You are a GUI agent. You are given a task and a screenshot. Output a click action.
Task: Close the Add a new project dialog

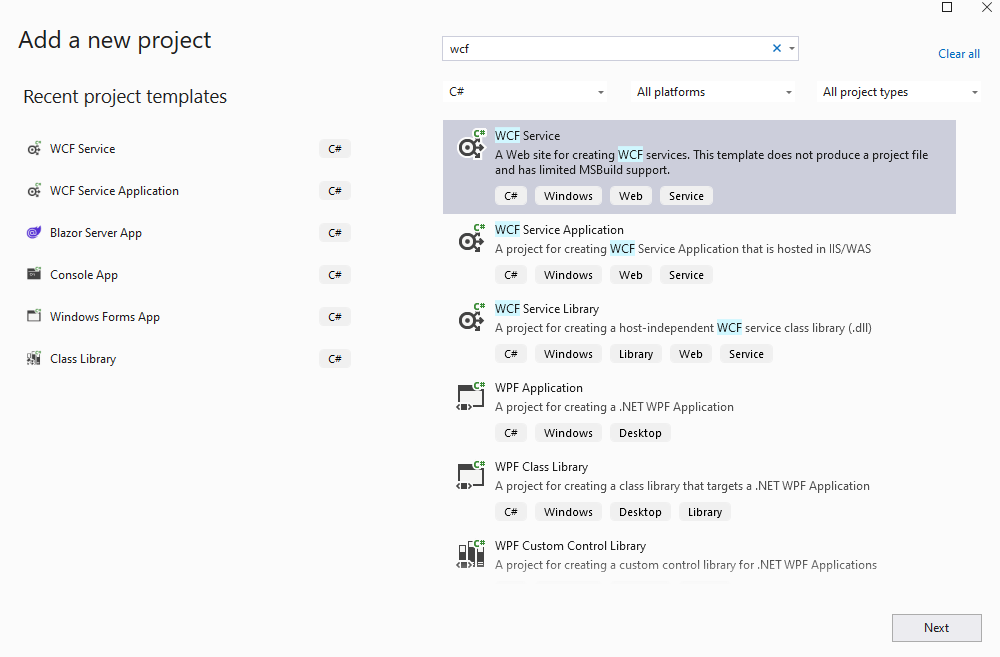click(986, 7)
